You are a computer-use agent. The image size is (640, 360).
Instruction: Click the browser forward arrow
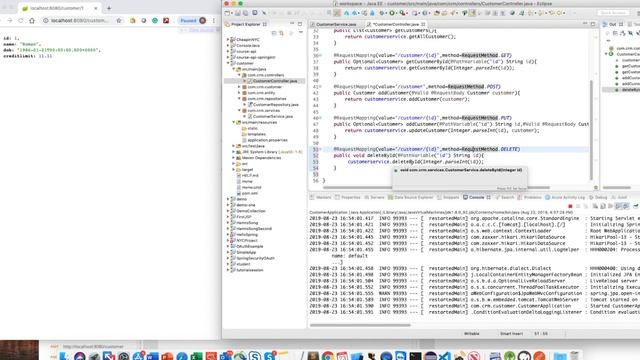click(x=10, y=20)
